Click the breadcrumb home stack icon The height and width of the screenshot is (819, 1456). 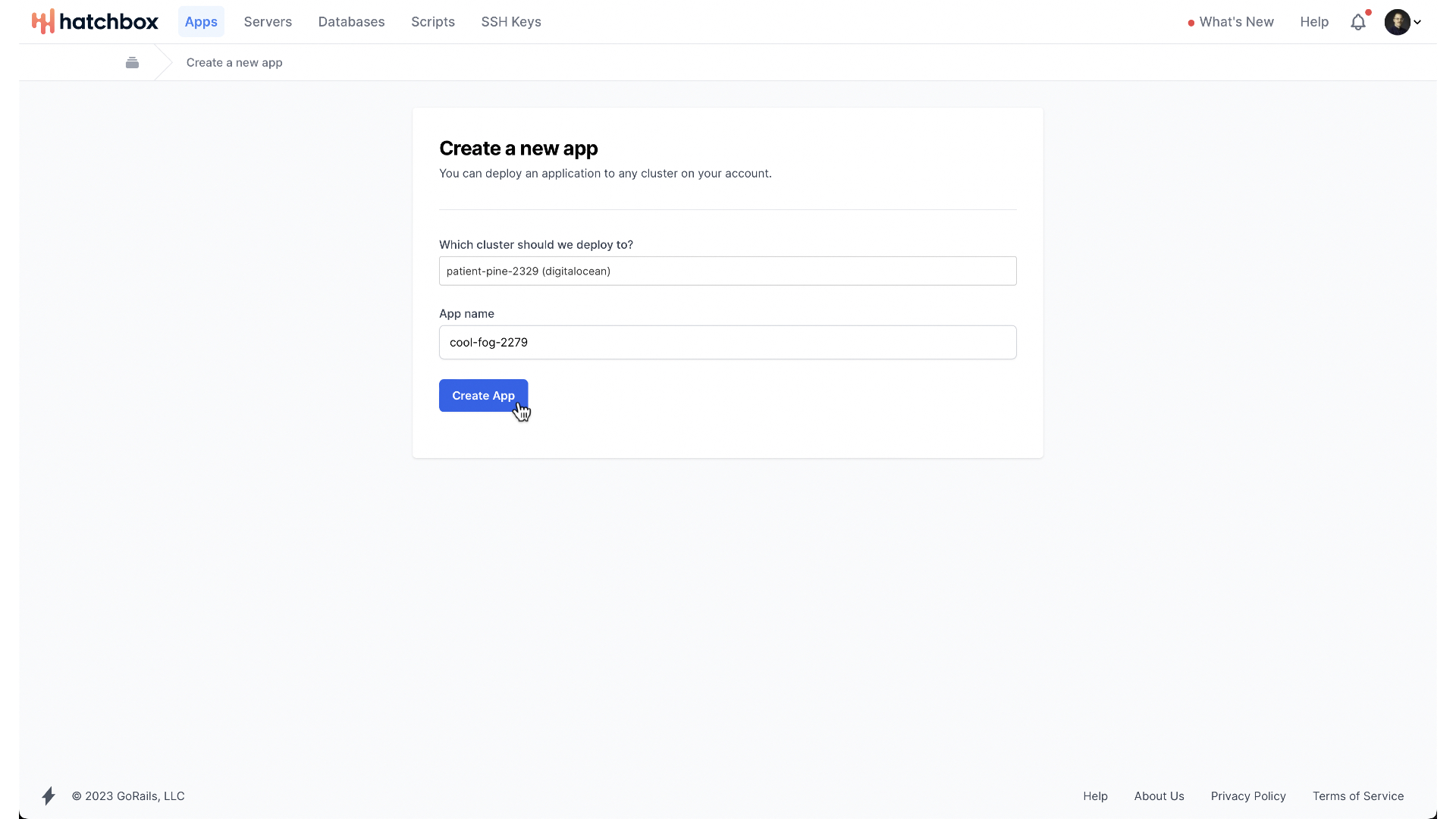(x=132, y=63)
